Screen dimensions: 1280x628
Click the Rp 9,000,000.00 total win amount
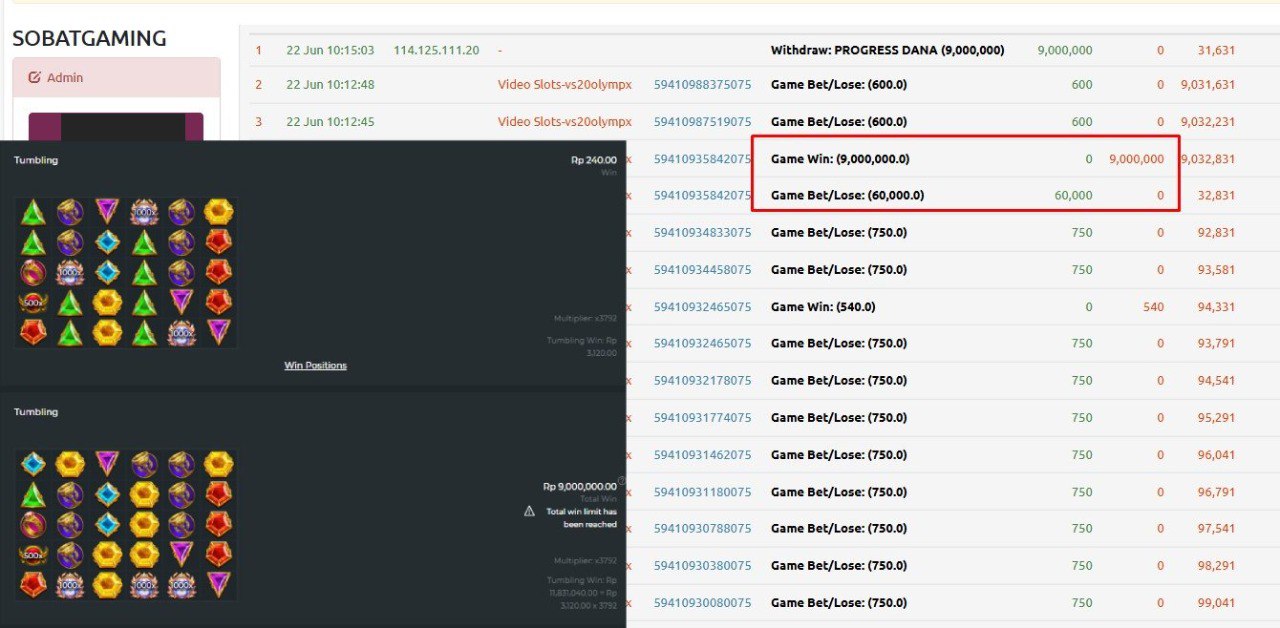[580, 487]
